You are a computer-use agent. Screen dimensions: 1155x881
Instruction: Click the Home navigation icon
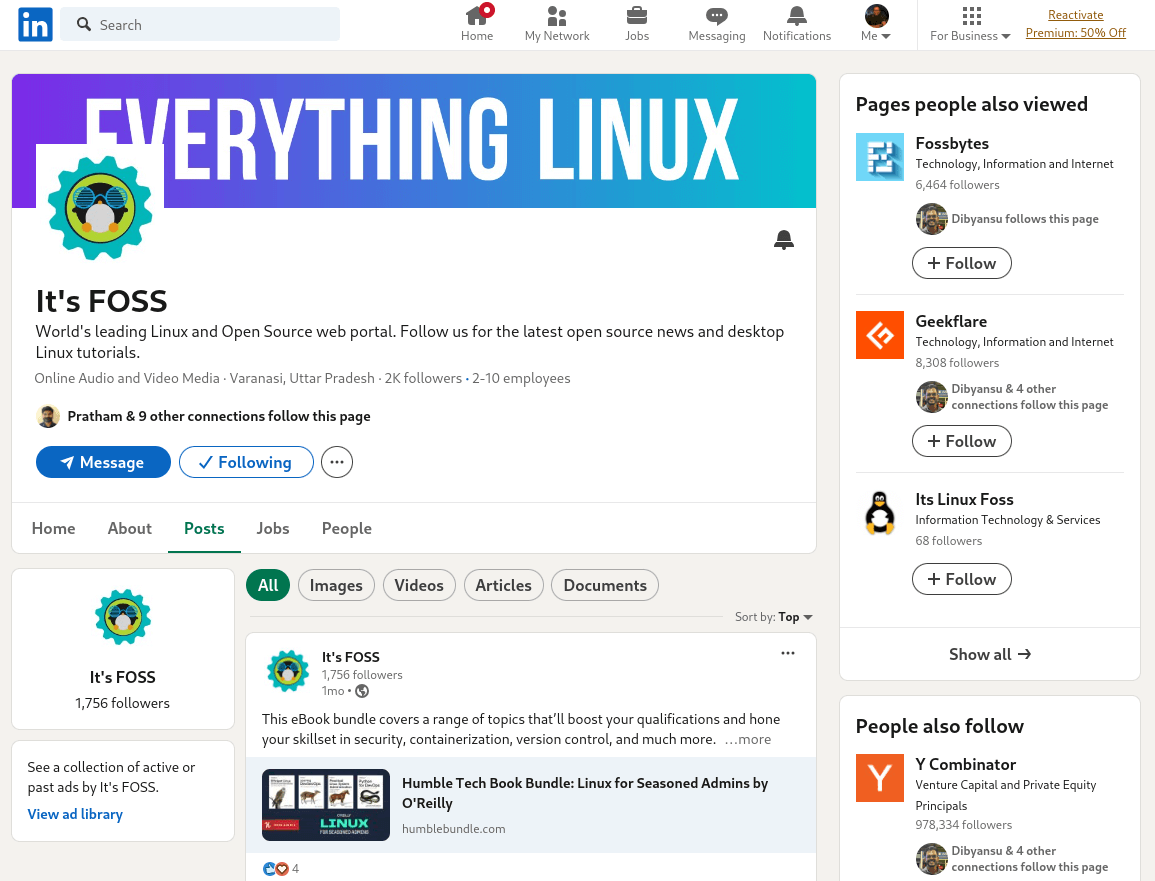point(477,22)
